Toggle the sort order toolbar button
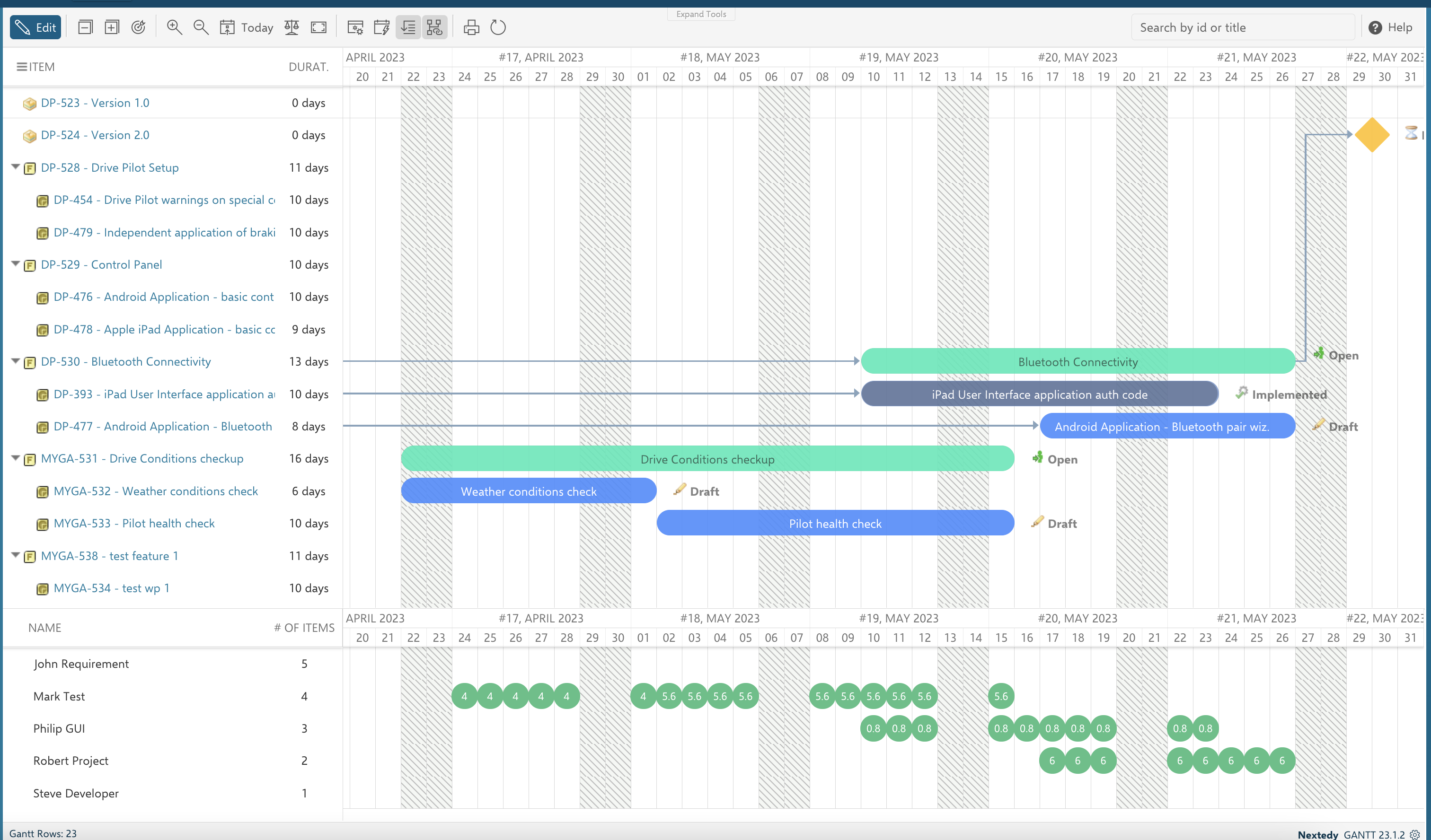The image size is (1431, 840). pos(408,27)
